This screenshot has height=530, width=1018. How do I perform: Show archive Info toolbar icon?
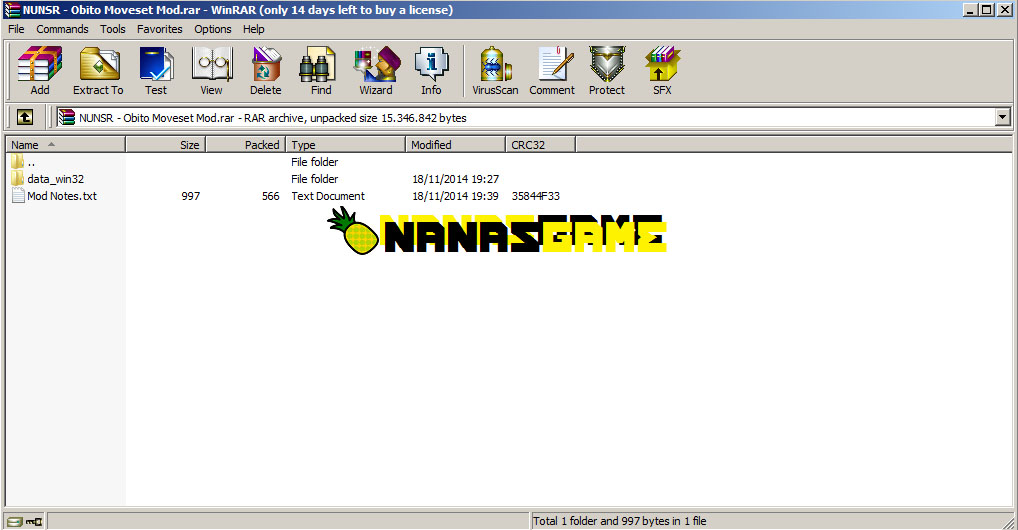(431, 64)
